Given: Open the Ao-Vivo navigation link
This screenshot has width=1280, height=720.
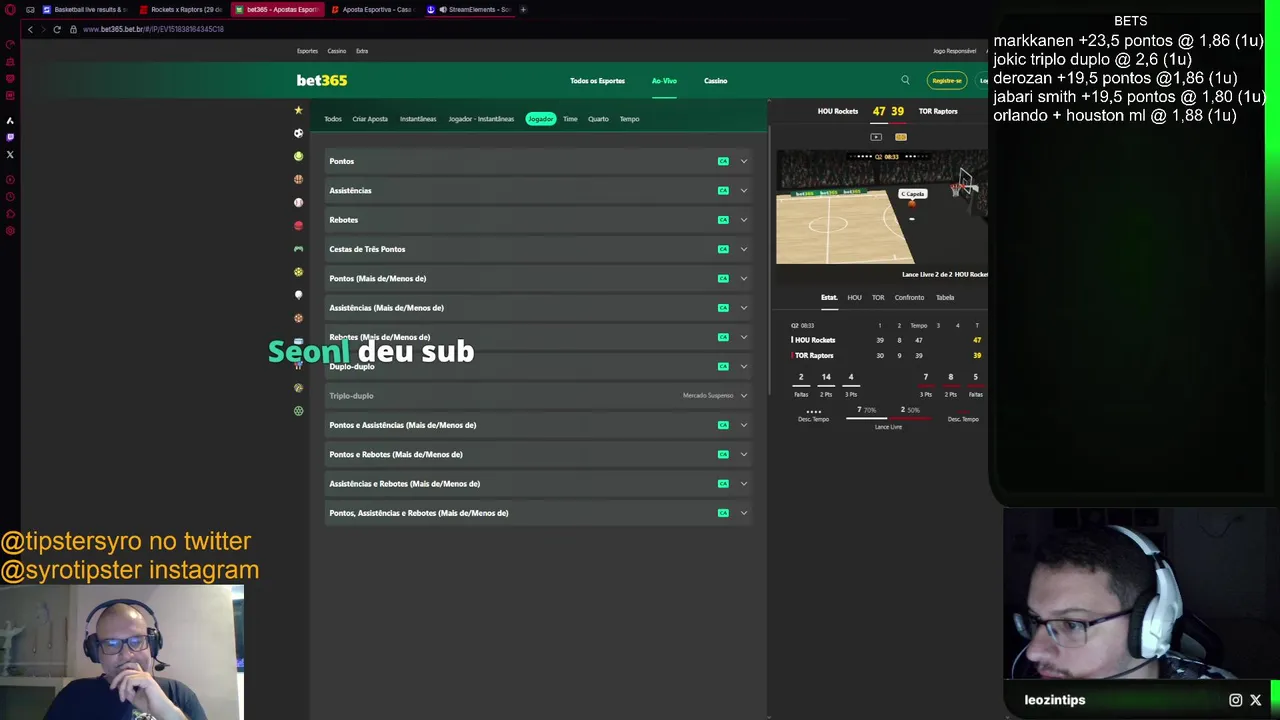Looking at the screenshot, I should click(664, 81).
